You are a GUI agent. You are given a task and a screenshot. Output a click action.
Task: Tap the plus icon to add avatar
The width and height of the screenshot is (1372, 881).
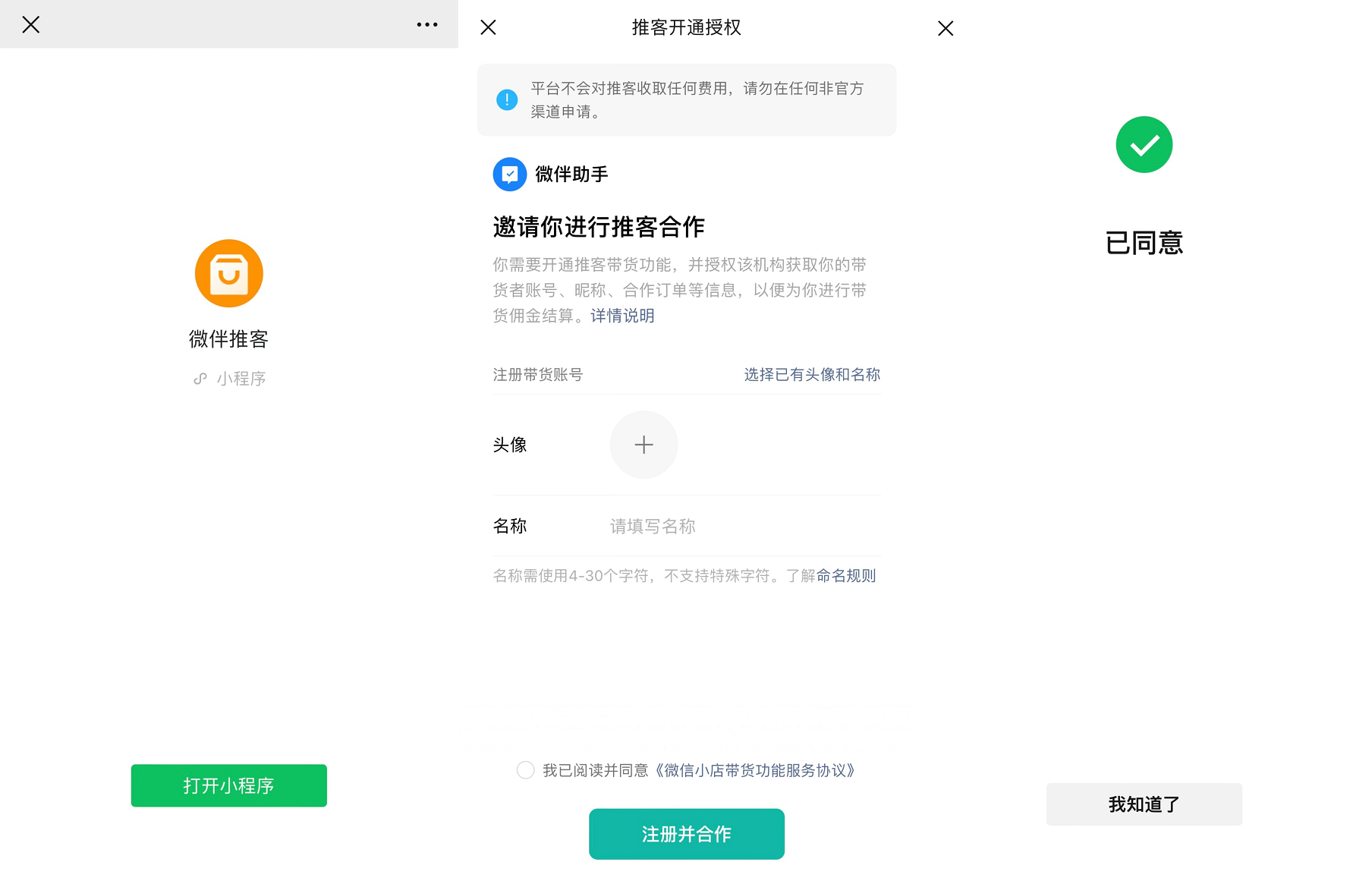click(x=644, y=445)
